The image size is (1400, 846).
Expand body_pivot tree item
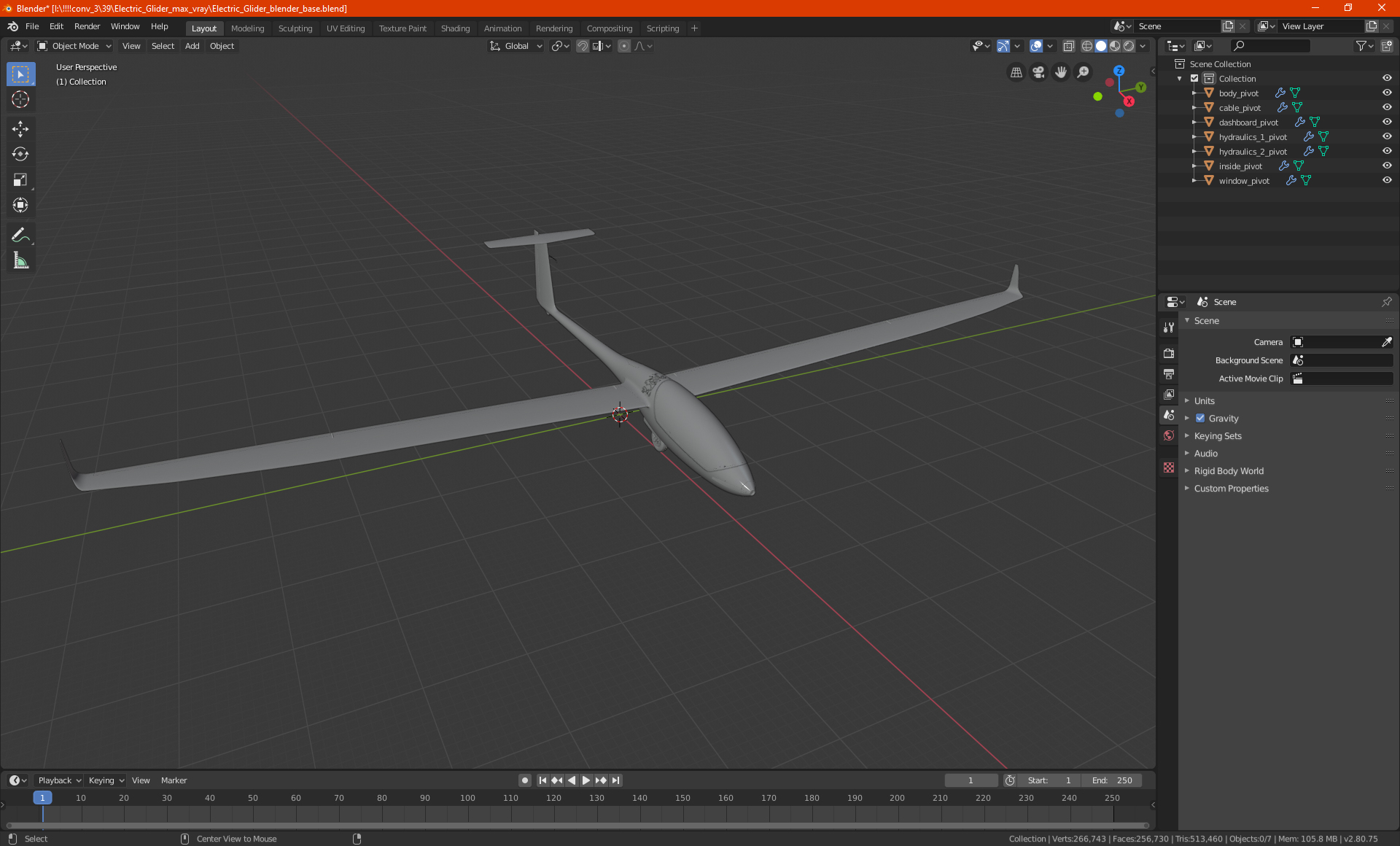(1194, 93)
